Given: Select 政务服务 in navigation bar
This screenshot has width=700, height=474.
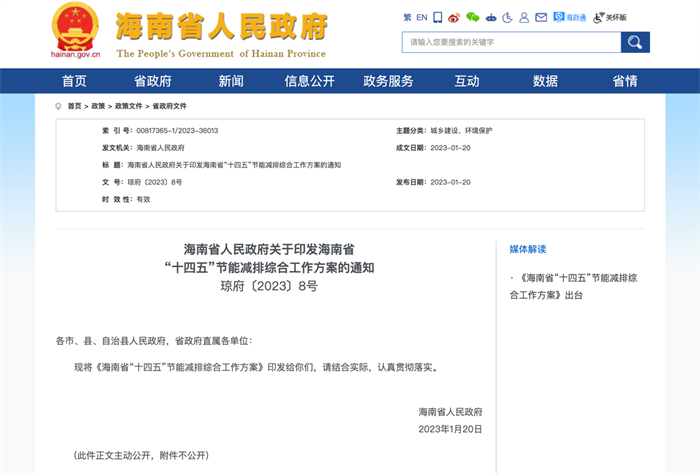Looking at the screenshot, I should tap(388, 81).
